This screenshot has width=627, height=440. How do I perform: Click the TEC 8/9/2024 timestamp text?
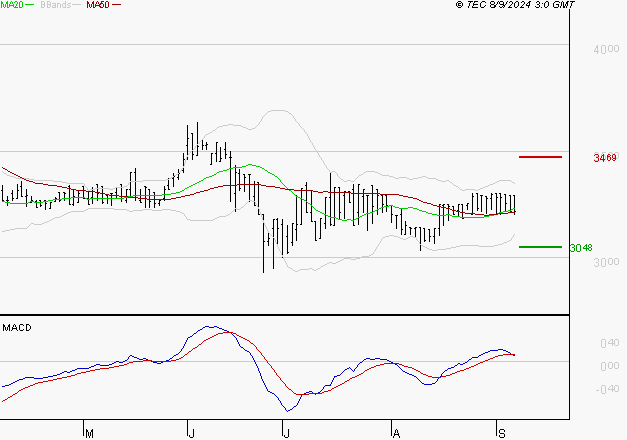click(515, 5)
